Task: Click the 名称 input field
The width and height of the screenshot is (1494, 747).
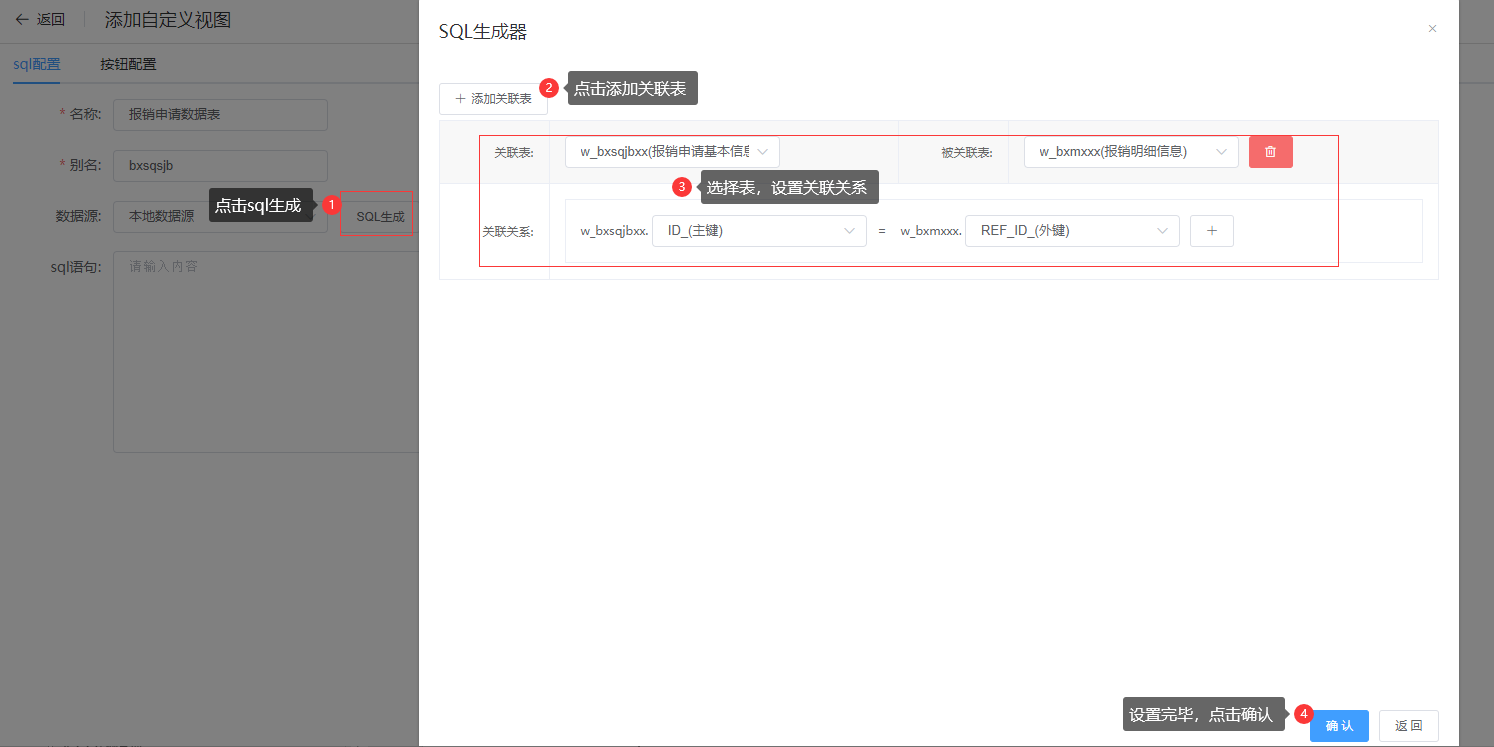Action: [x=220, y=114]
